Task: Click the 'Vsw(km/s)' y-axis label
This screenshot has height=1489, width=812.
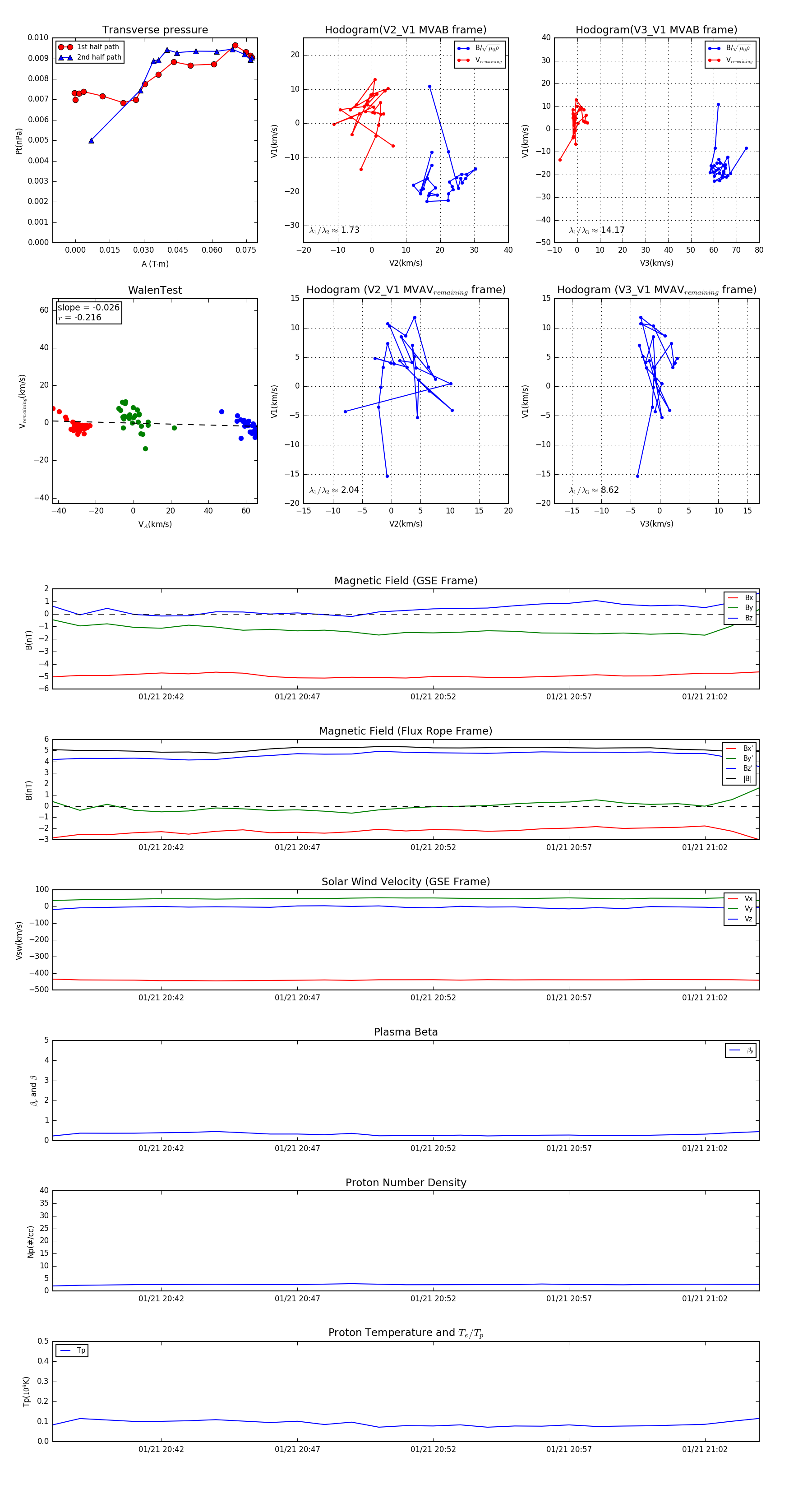Action: (x=18, y=940)
